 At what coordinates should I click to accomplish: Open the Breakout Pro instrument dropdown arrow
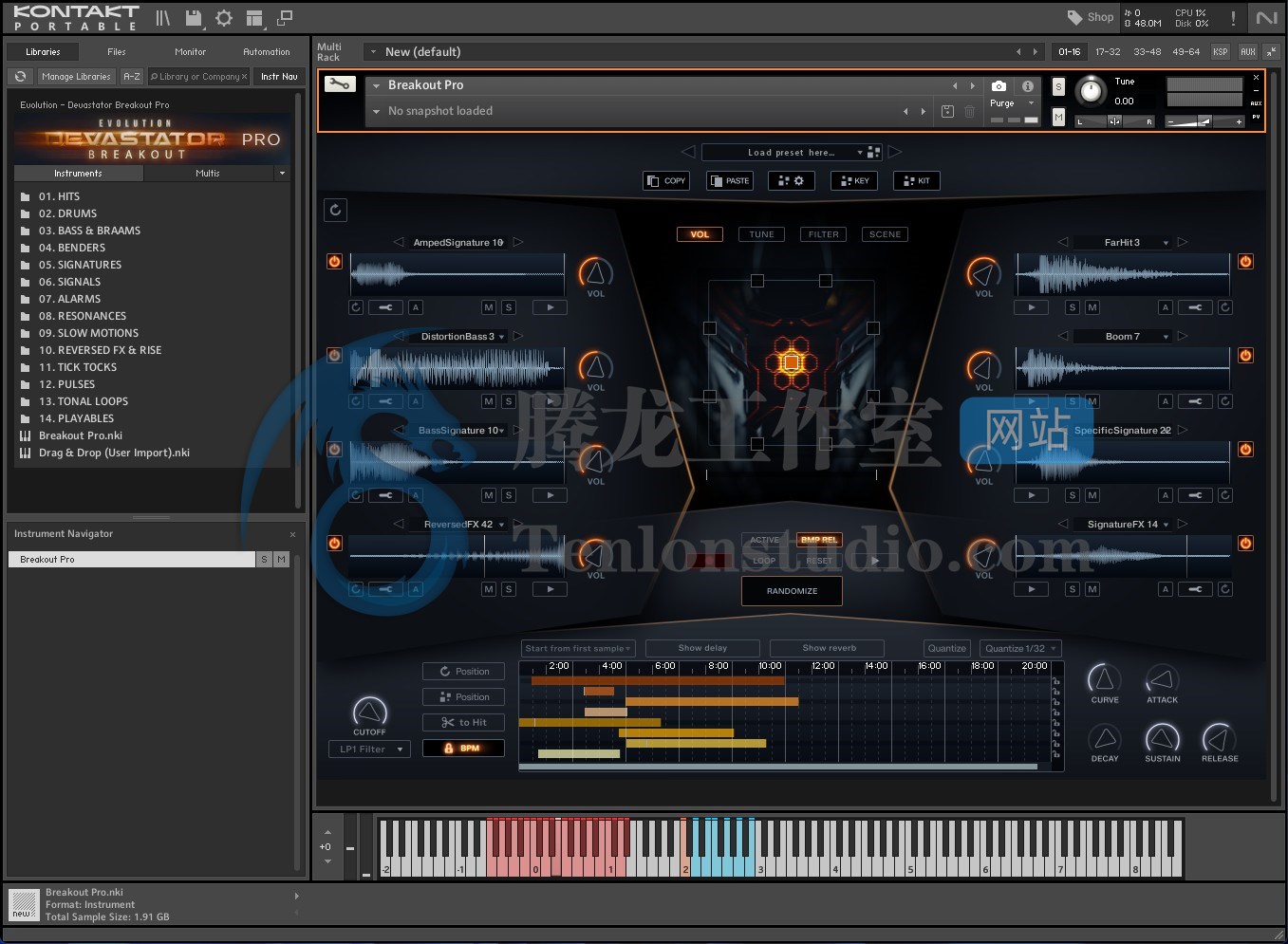[376, 85]
